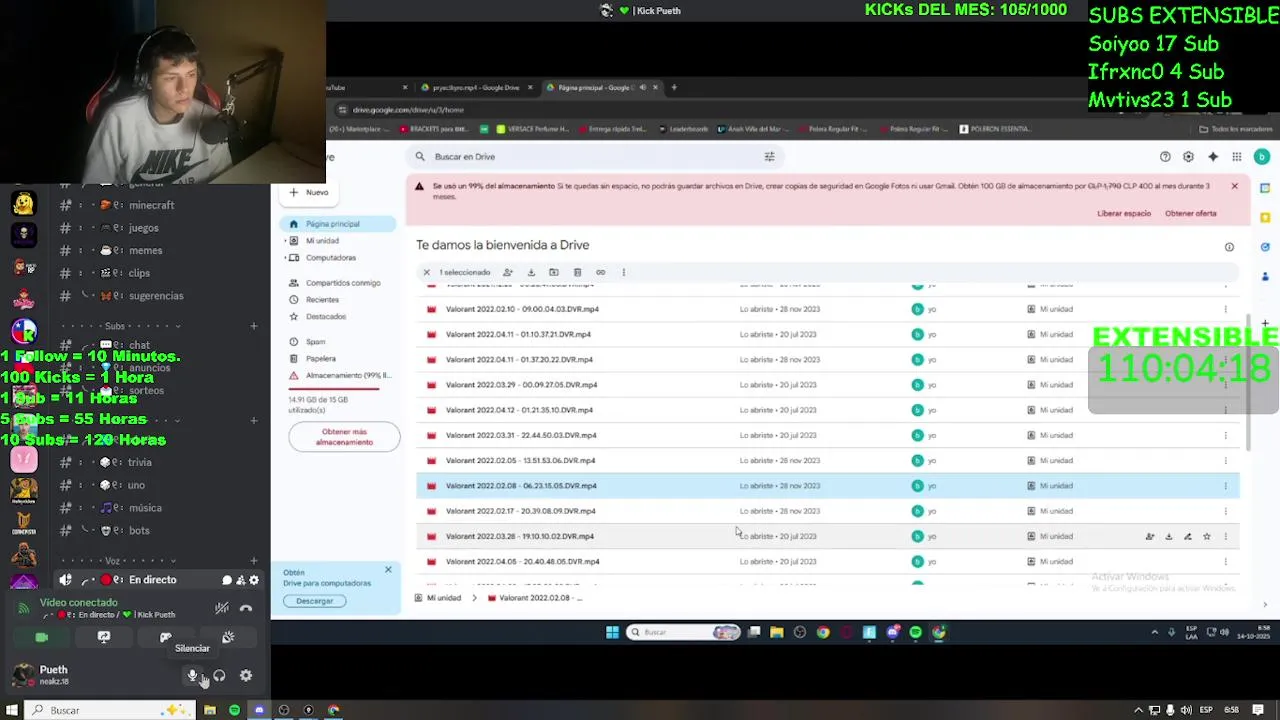Open Discord activities controller button

pyautogui.click(x=166, y=637)
